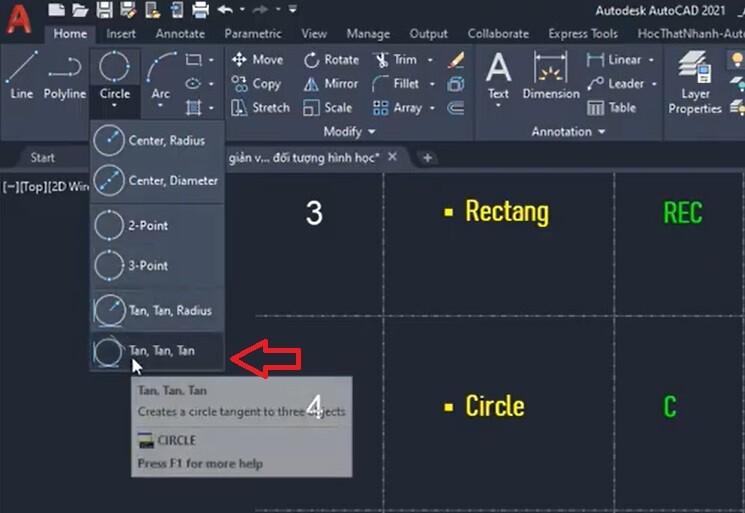Open Layer Properties
745x513 pixels.
(x=695, y=83)
